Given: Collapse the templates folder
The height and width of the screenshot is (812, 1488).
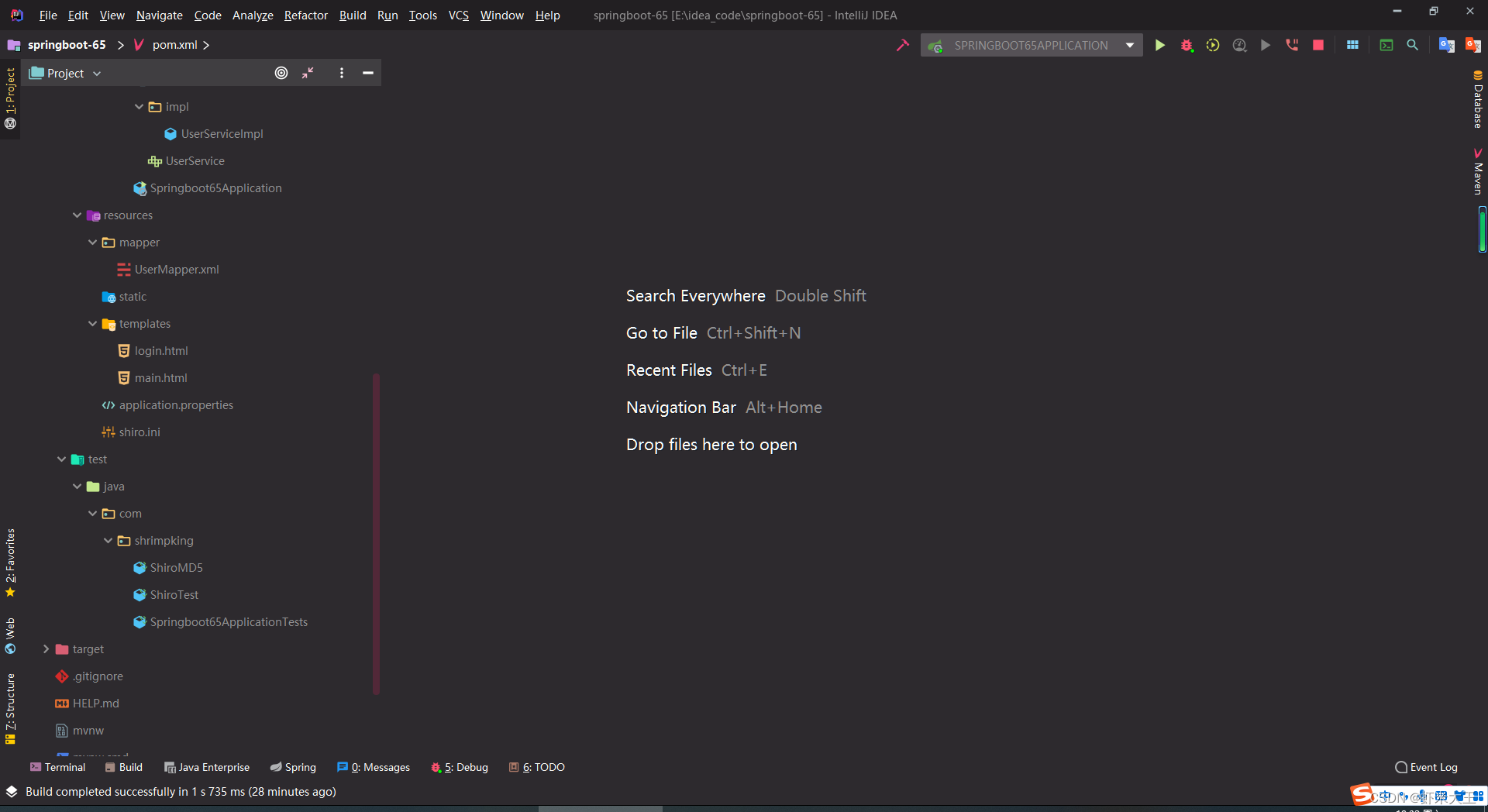Looking at the screenshot, I should [x=92, y=324].
